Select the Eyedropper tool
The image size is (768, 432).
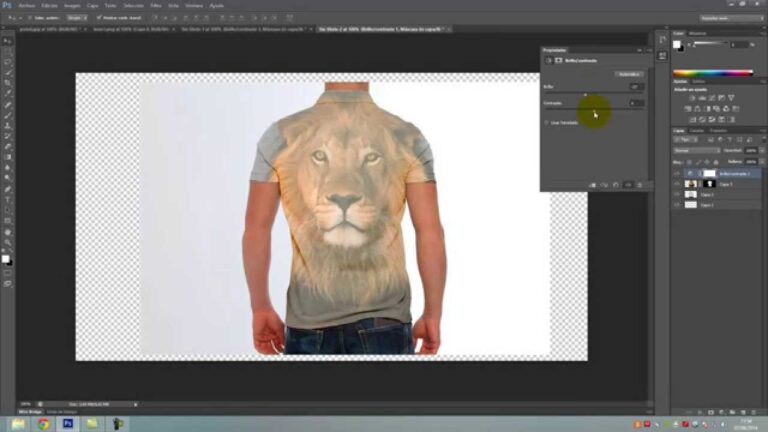[7, 94]
